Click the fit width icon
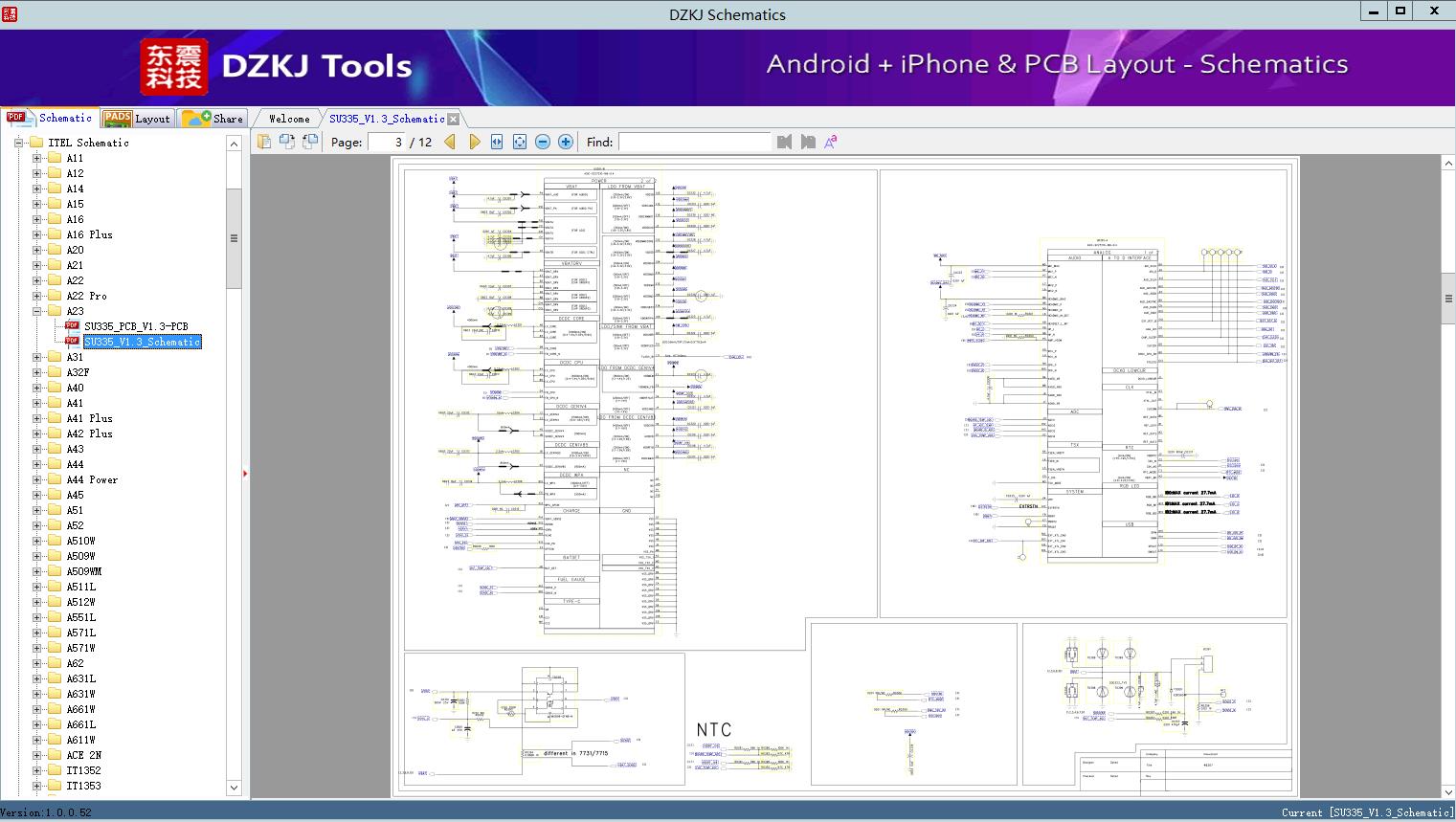Screen dimensions: 1456x822 point(497,142)
